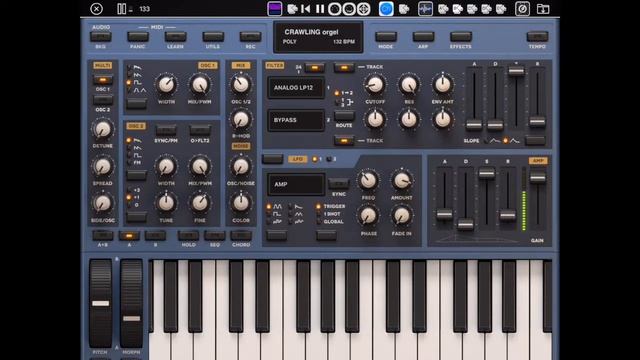
Task: Click the skip-to-start transport icon
Action: (305, 9)
